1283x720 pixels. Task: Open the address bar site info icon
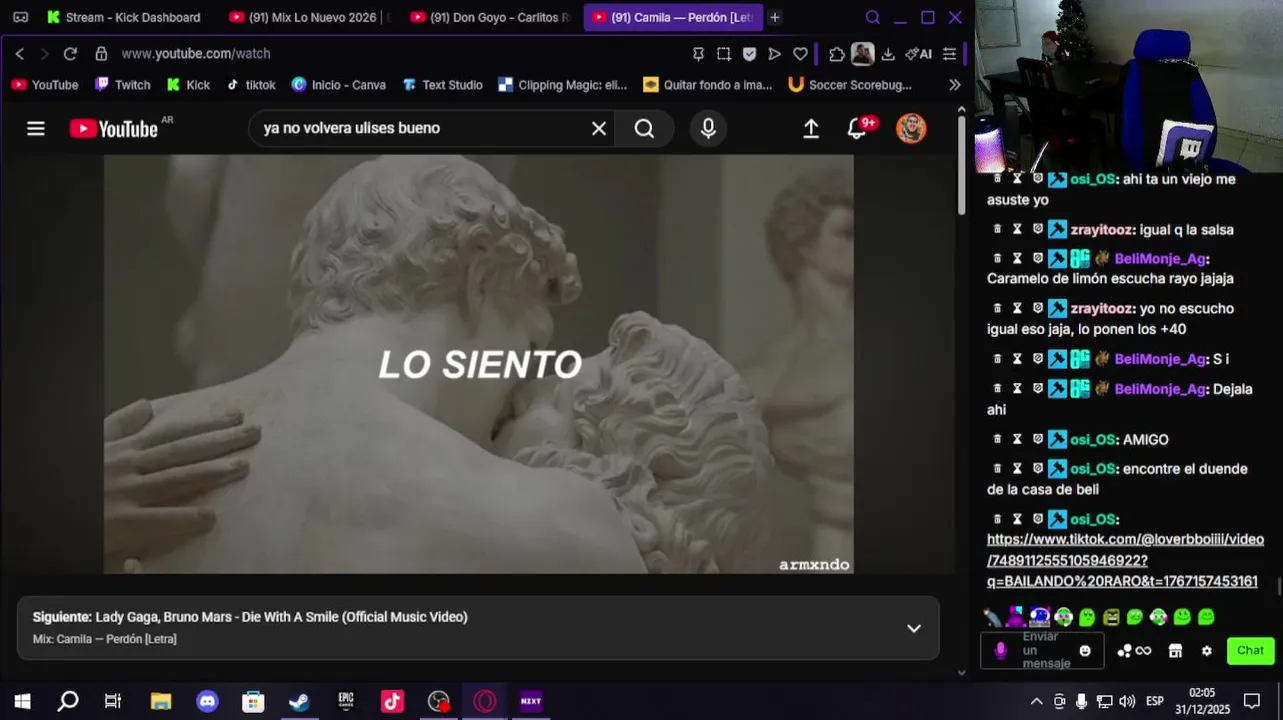(x=101, y=54)
